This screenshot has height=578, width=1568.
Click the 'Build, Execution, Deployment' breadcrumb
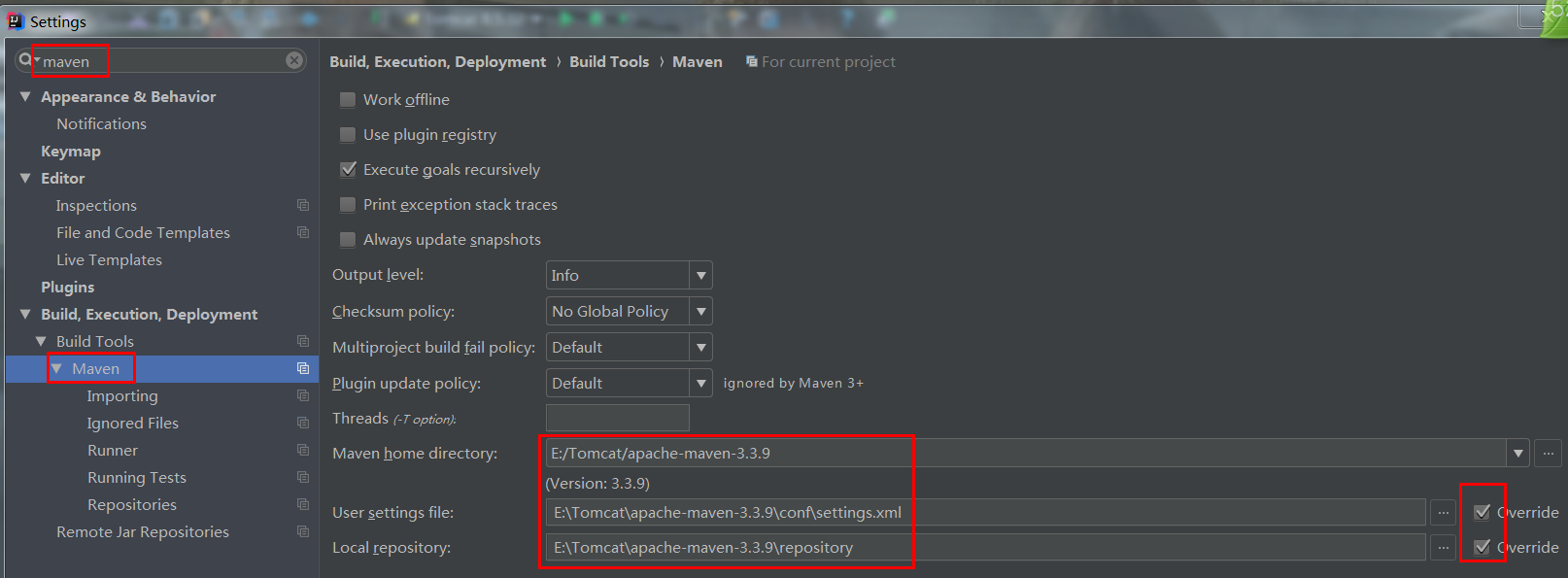point(437,61)
